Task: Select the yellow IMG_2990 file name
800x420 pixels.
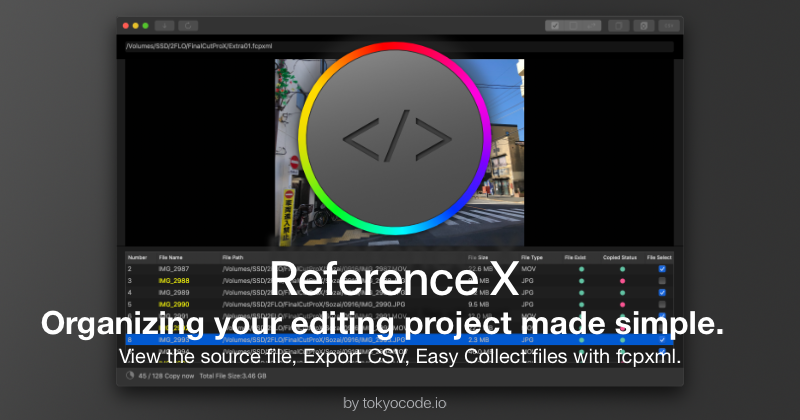Action: click(173, 304)
